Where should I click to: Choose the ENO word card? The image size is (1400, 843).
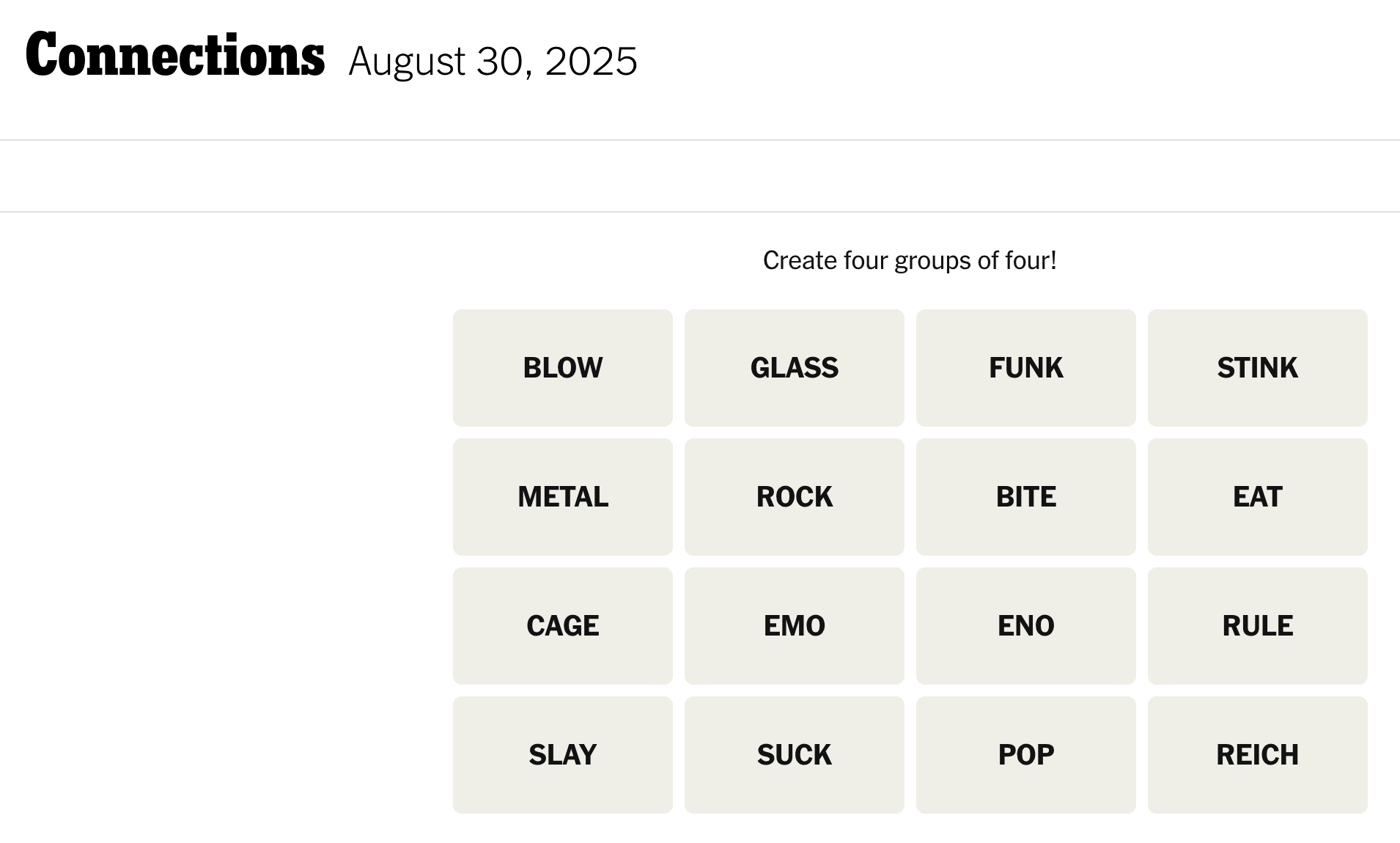click(1025, 625)
